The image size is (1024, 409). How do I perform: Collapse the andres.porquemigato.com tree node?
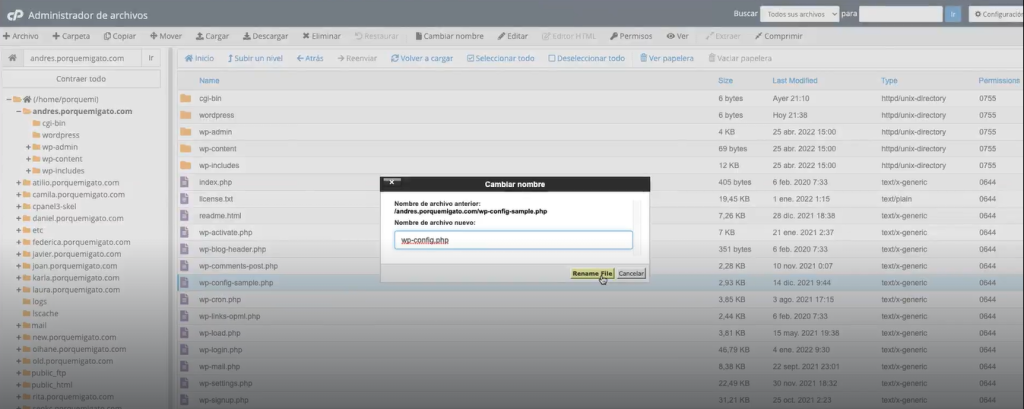tap(19, 111)
